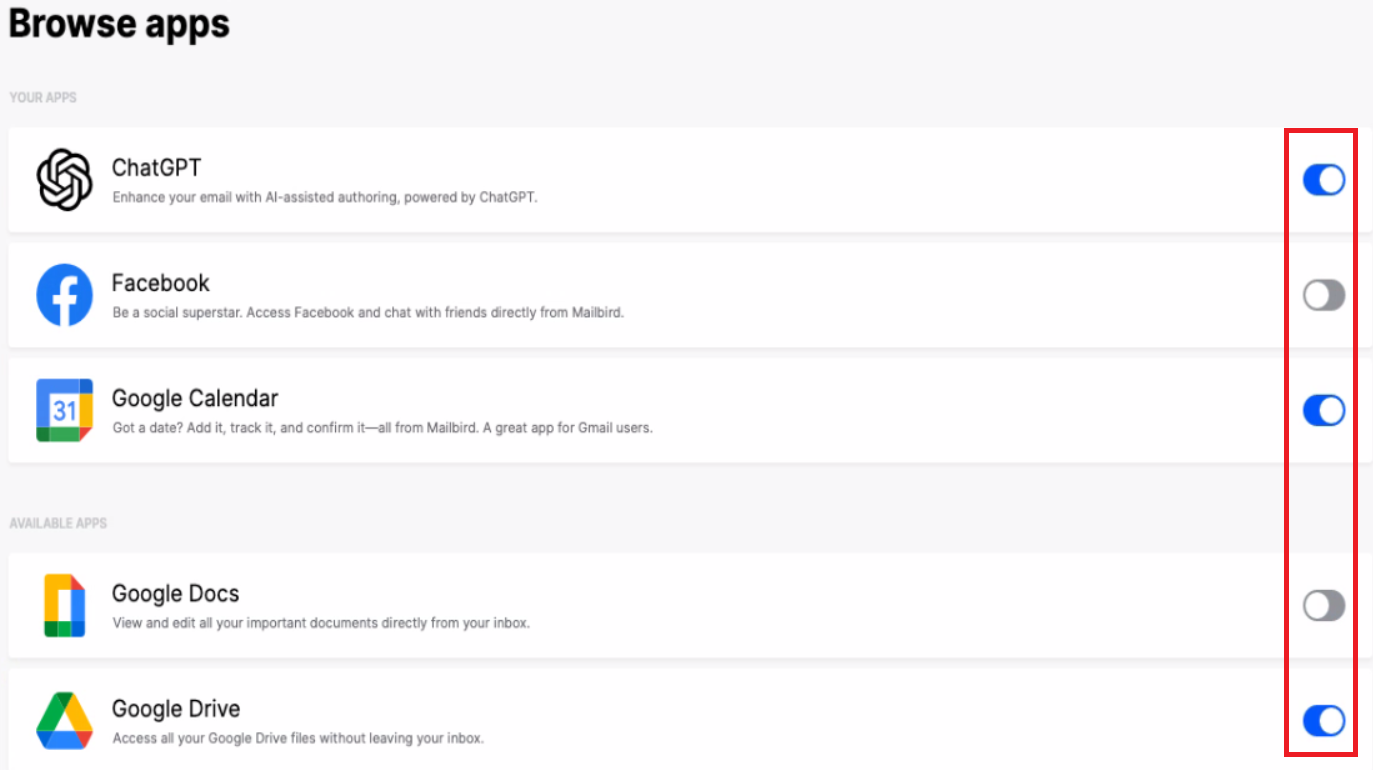Disable the ChatGPT app toggle
Image resolution: width=1373 pixels, height=770 pixels.
point(1323,180)
